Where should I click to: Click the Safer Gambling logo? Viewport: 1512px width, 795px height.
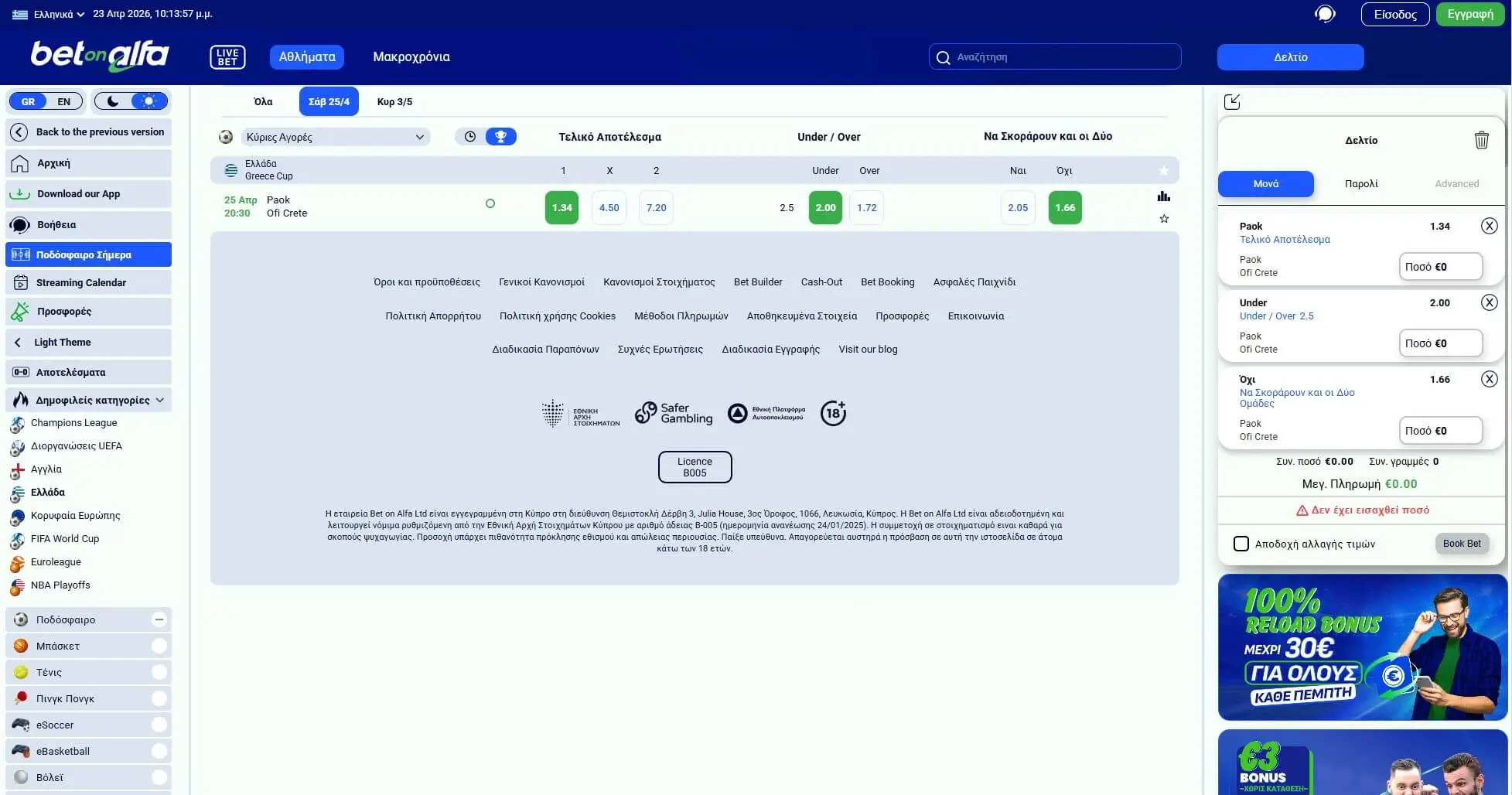(674, 414)
